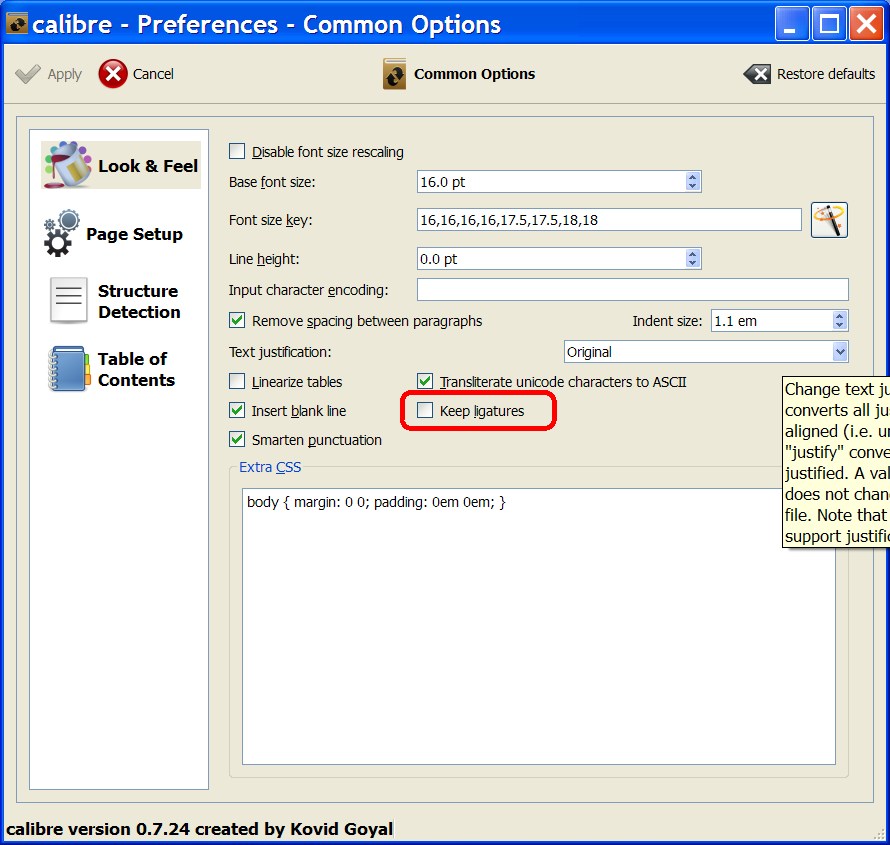This screenshot has width=890, height=845.
Task: Uncheck the Insert blank line option
Action: 237,410
